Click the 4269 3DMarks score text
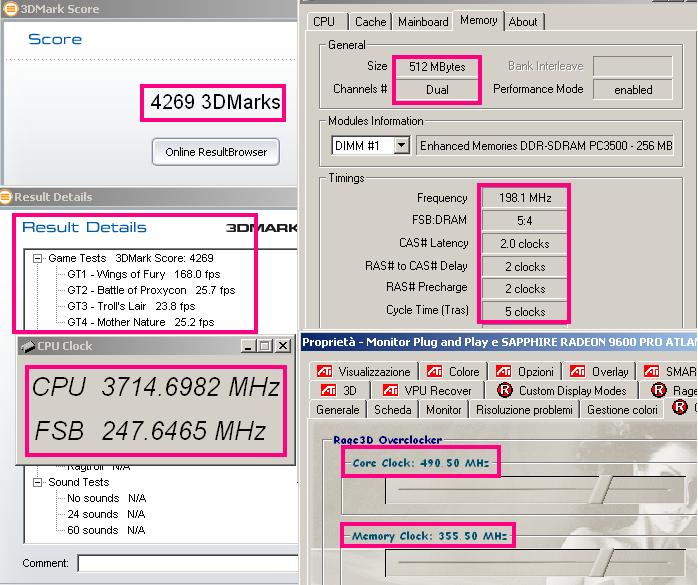 pyautogui.click(x=215, y=102)
